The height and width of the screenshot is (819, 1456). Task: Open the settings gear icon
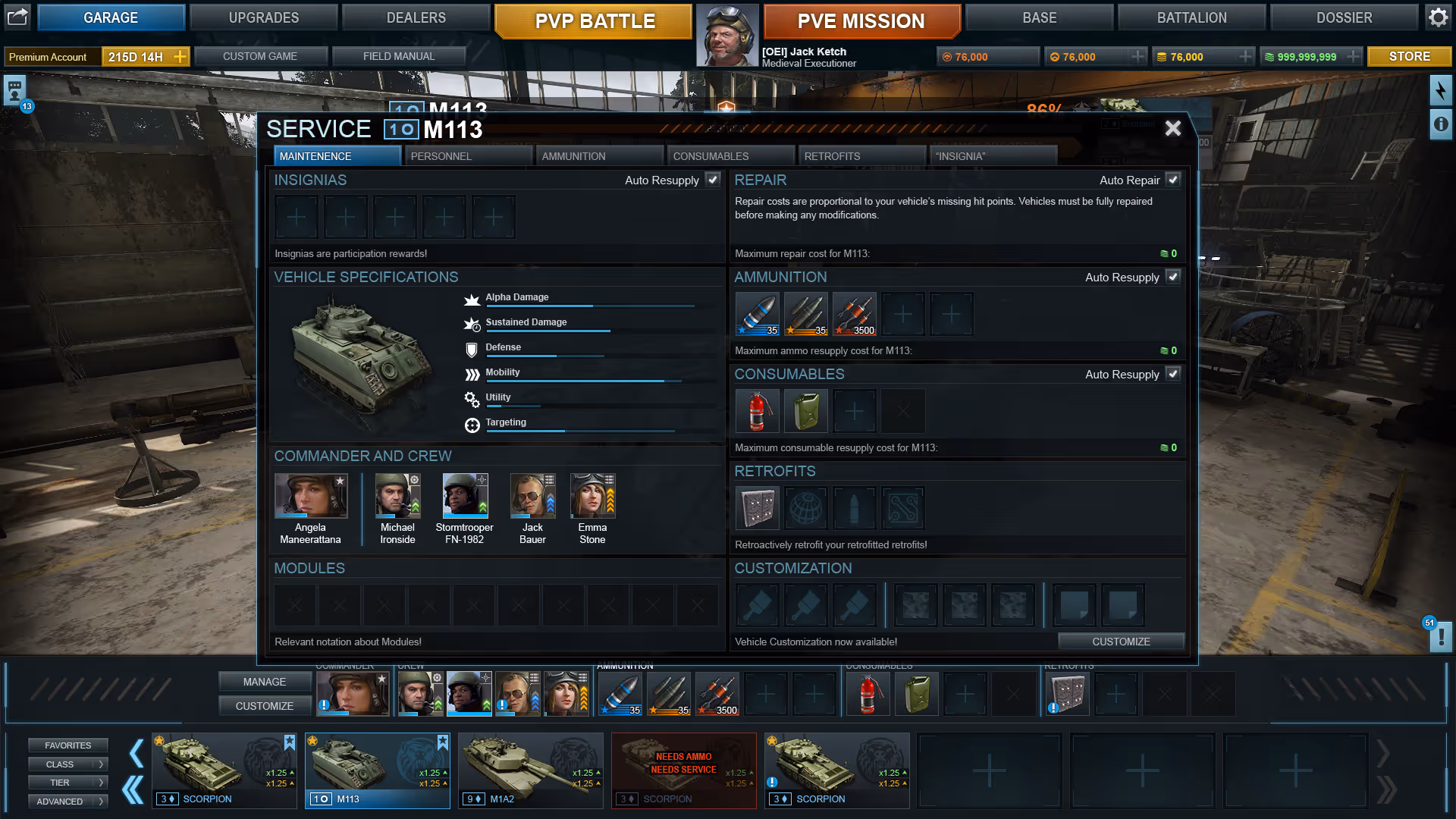point(1439,17)
